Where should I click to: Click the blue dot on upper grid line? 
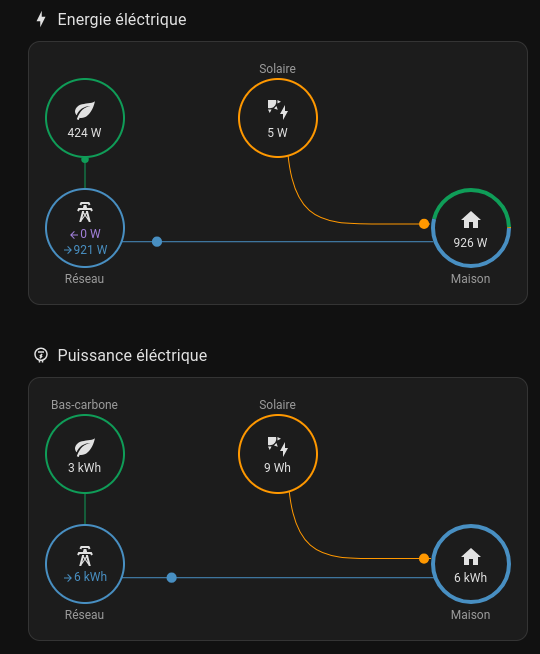tap(157, 241)
